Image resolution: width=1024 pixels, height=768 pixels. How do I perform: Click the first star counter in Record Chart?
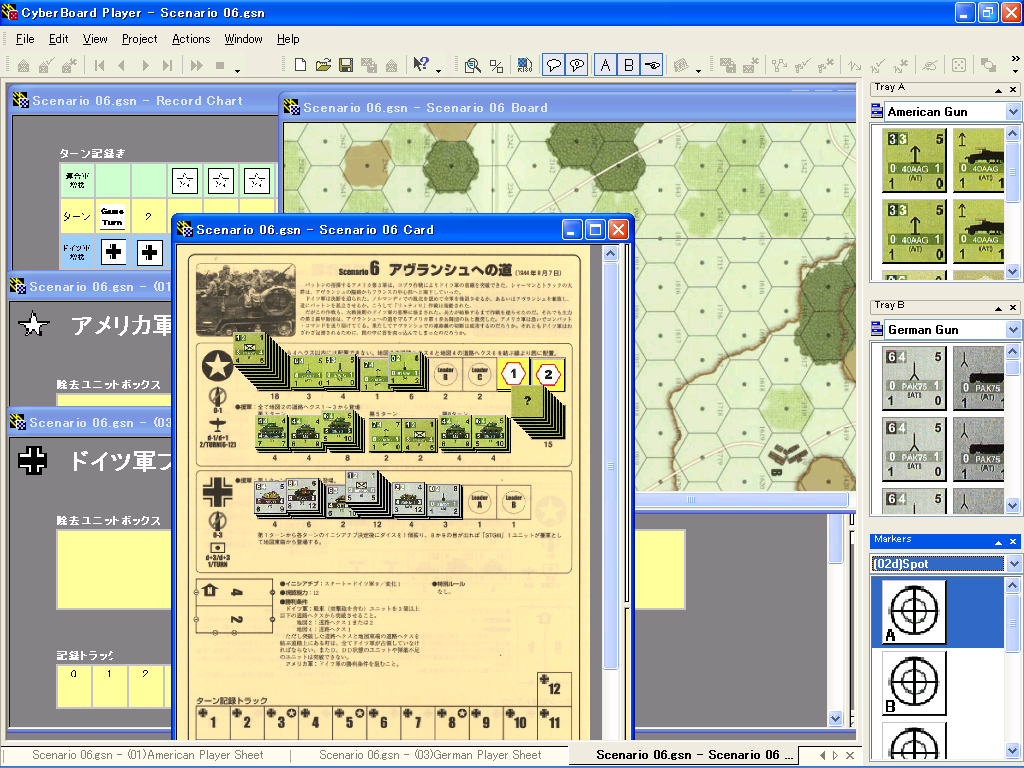[185, 181]
